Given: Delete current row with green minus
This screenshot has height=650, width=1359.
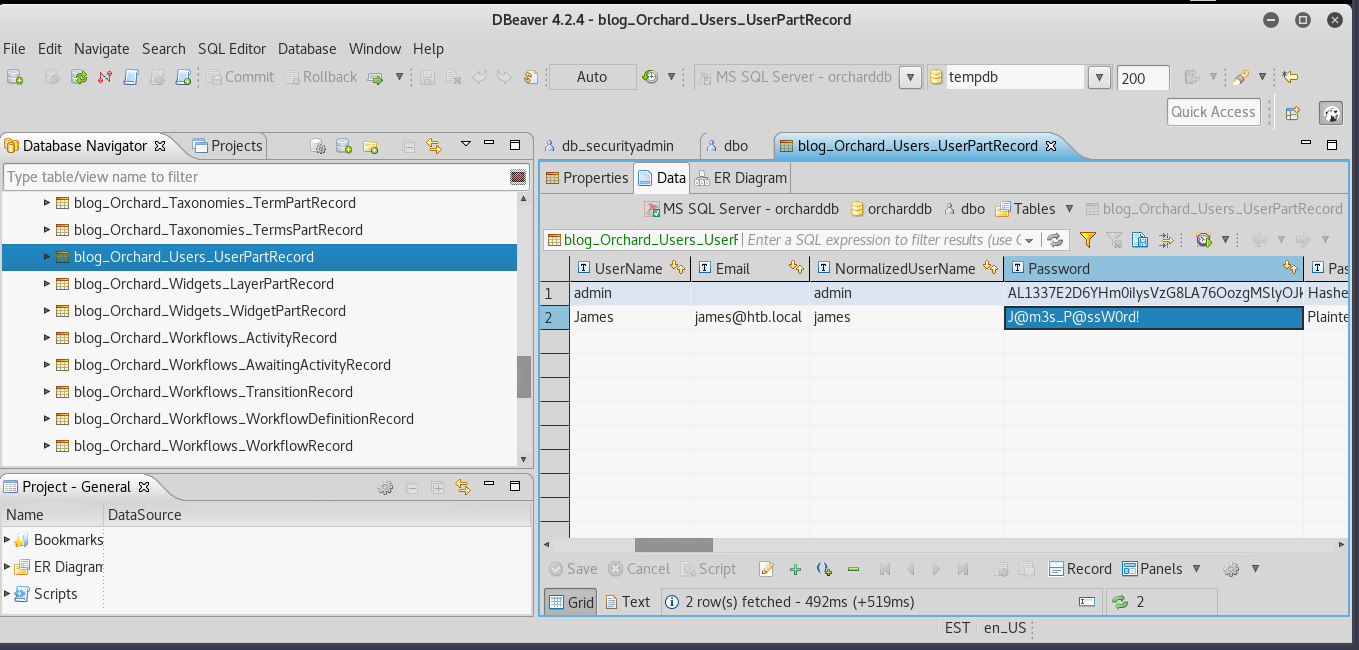Looking at the screenshot, I should point(853,569).
